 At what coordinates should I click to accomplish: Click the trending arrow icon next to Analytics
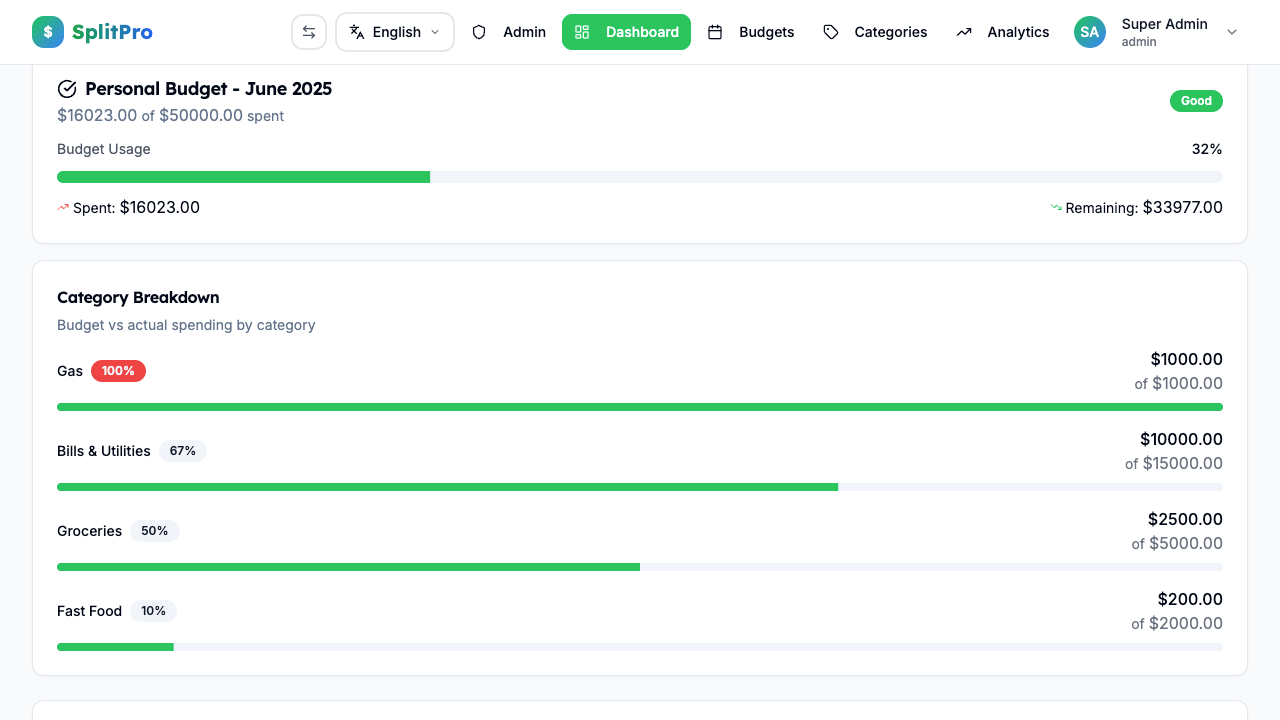(x=963, y=32)
